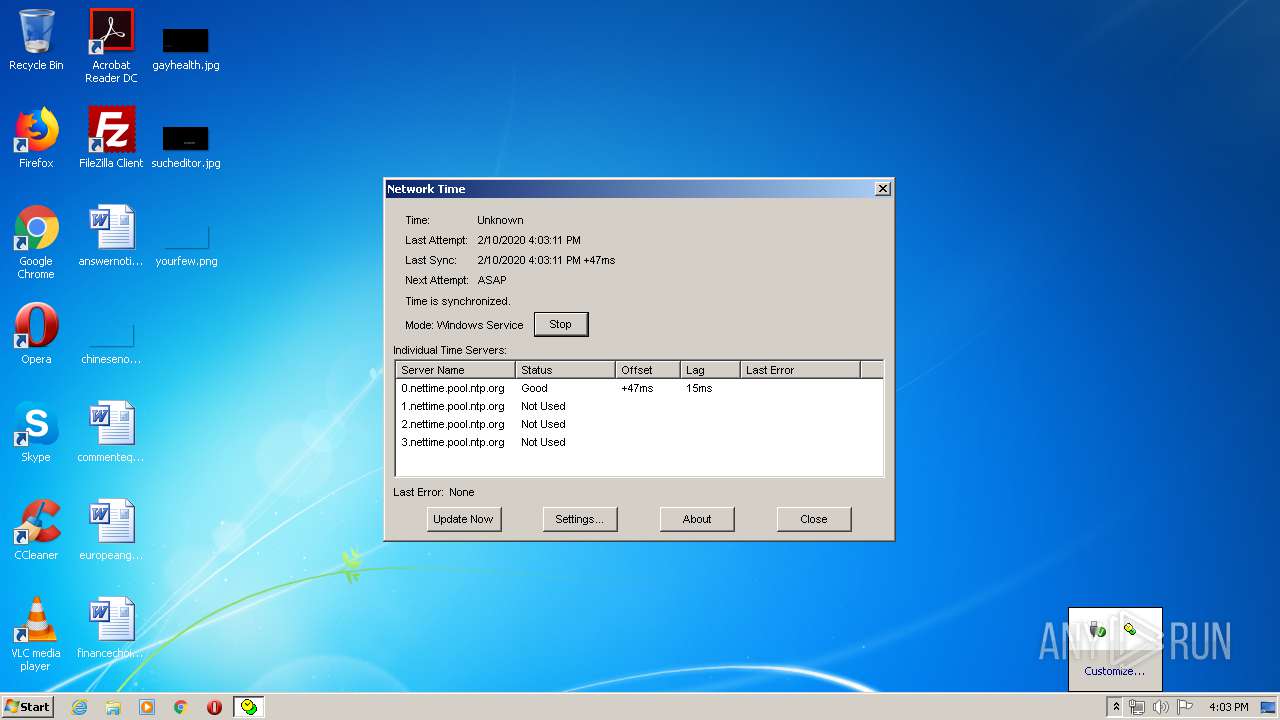1280x720 pixels.
Task: Open the Firefox desktop shortcut
Action: coord(36,138)
